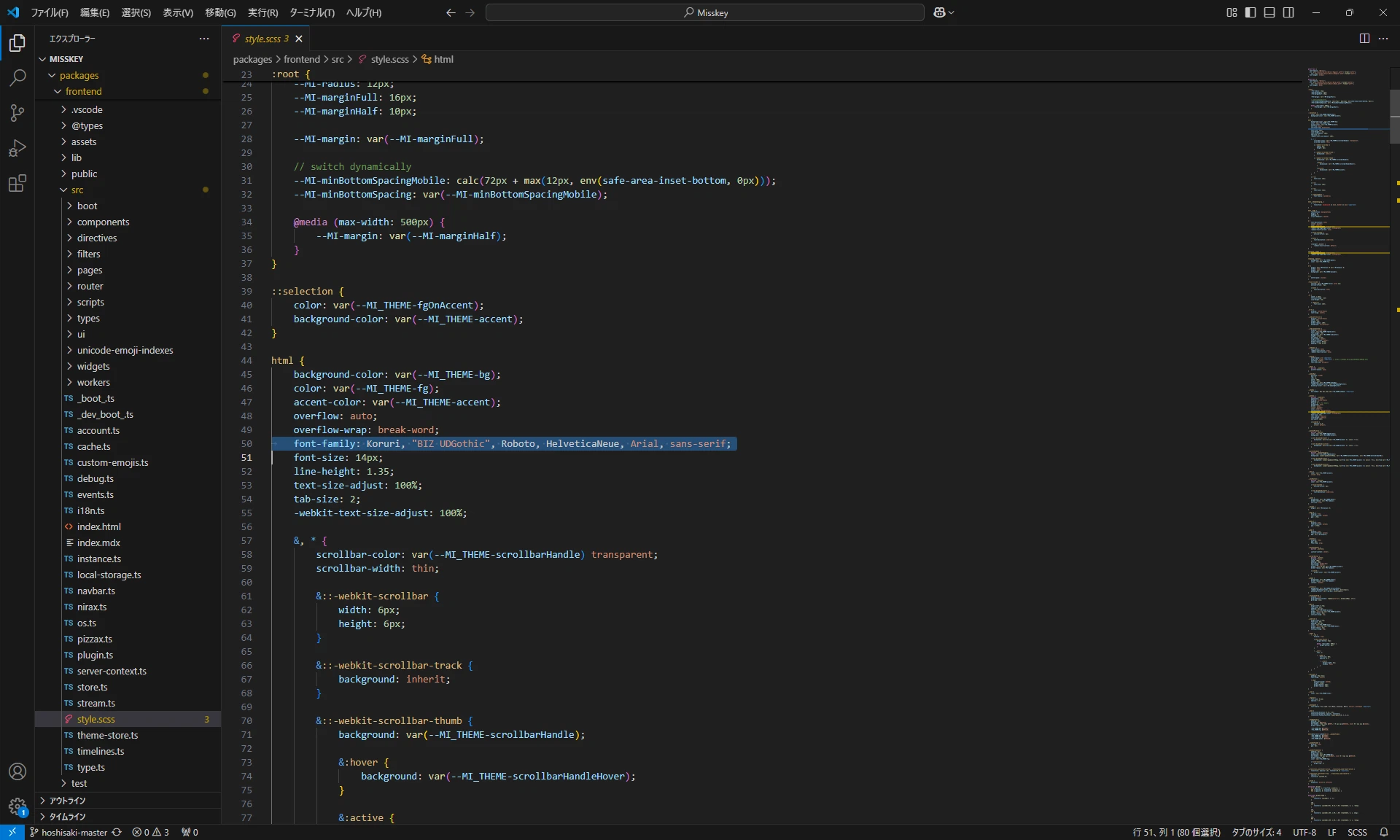Open the errors and warnings indicator

coord(150,832)
